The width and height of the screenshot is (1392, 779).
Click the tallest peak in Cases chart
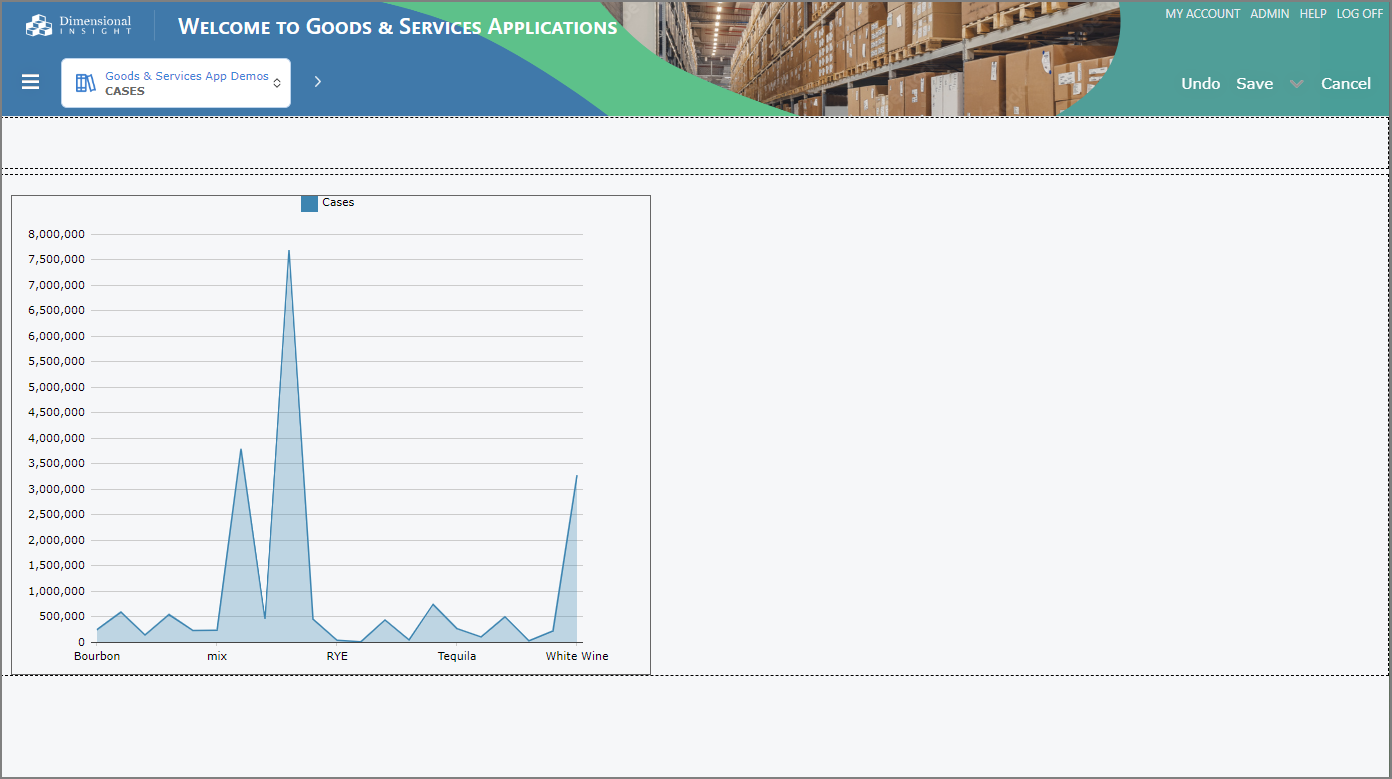tap(289, 251)
